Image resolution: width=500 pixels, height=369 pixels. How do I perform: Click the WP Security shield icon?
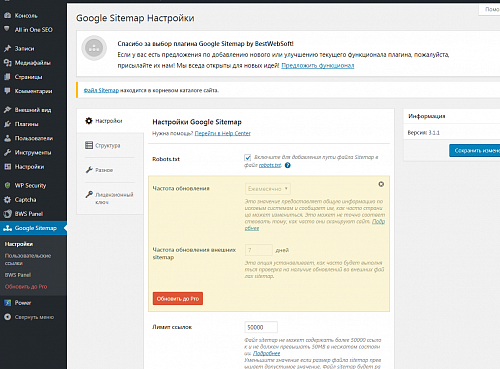tap(7, 185)
